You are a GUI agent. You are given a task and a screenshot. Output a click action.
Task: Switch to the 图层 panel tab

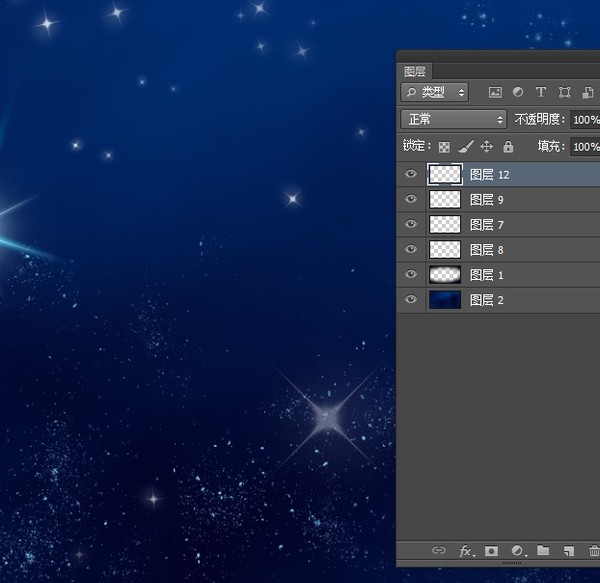pyautogui.click(x=415, y=71)
